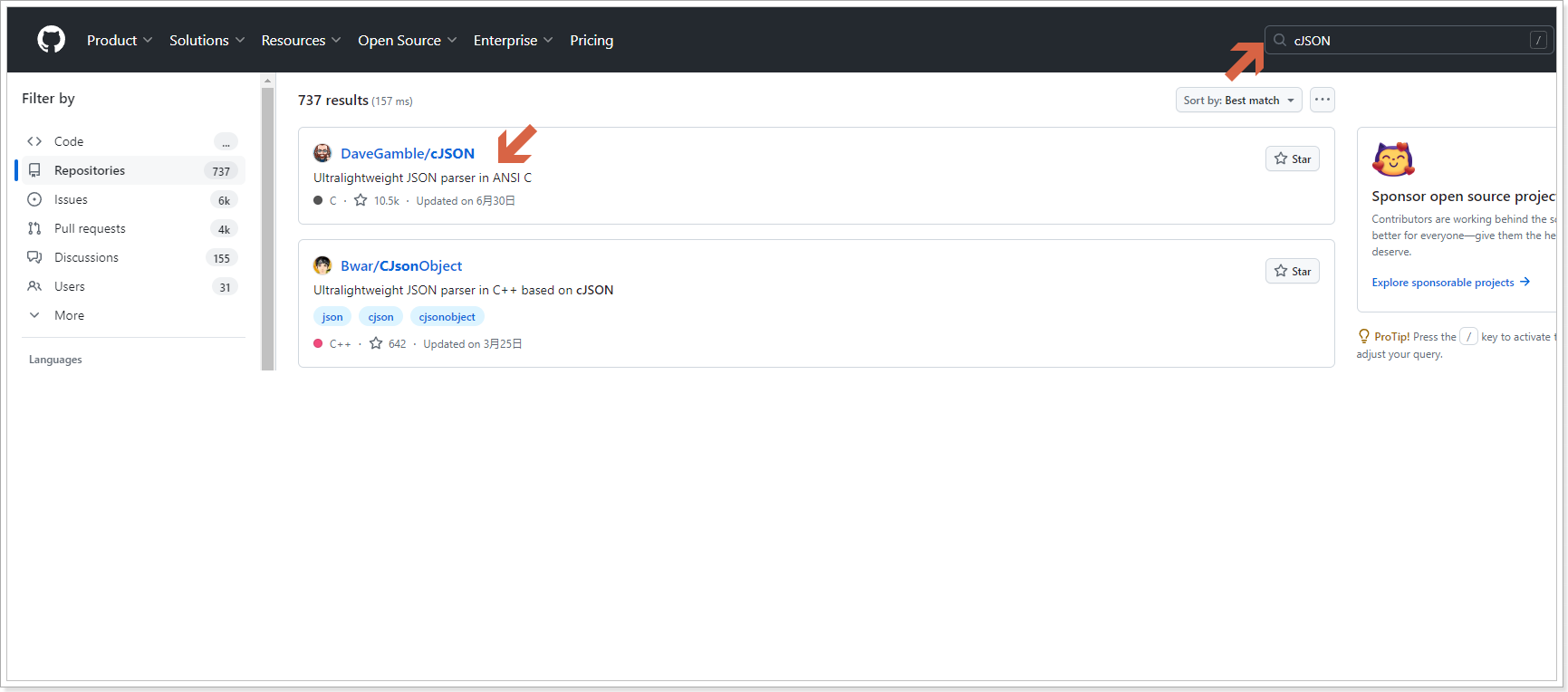Click the cjson topic tag

click(x=380, y=316)
